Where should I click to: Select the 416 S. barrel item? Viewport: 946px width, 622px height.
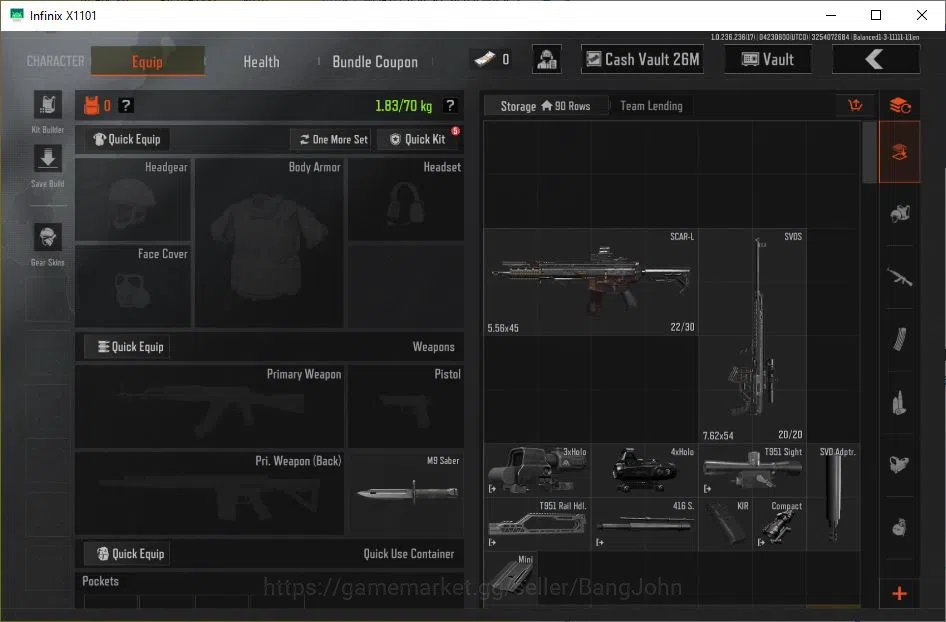644,524
